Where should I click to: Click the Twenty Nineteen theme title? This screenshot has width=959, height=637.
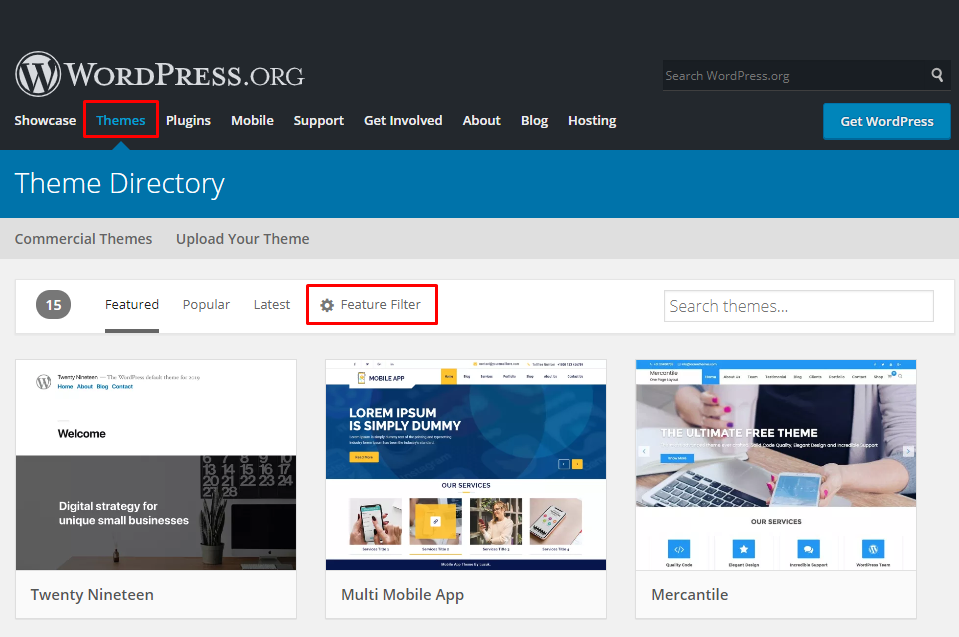coord(92,595)
